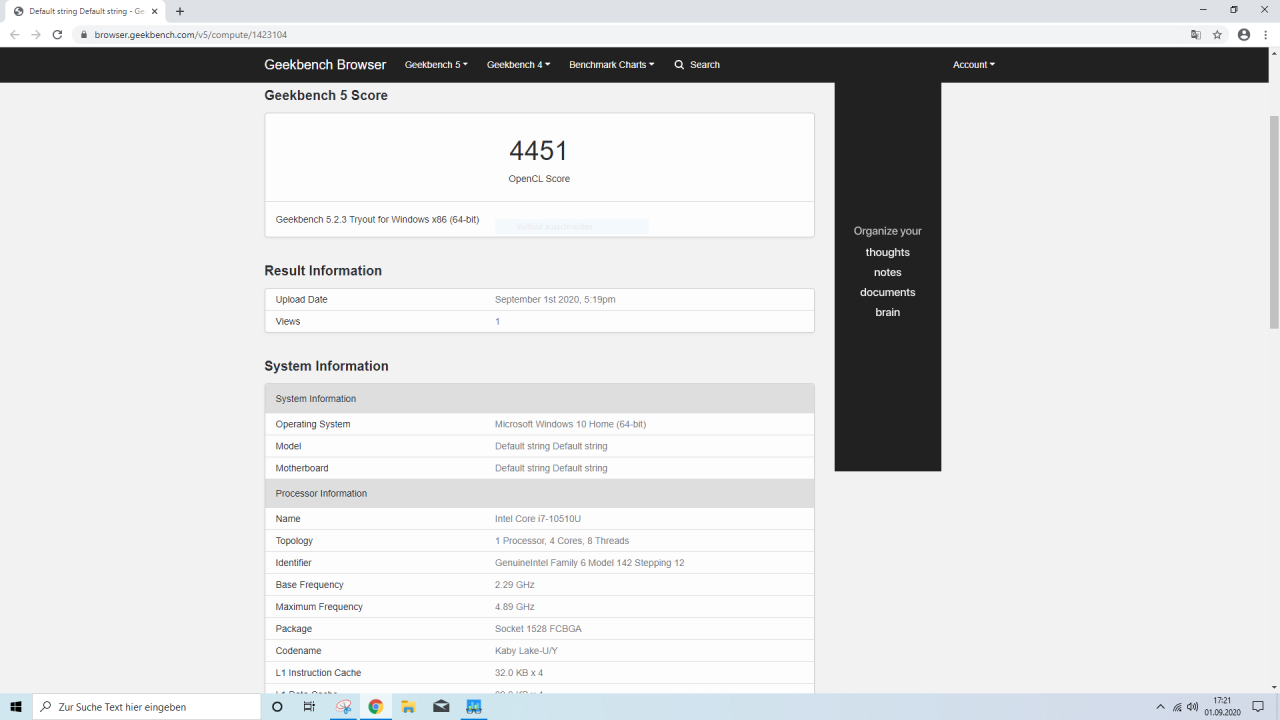This screenshot has width=1280, height=720.
Task: Click the padlock site info icon
Action: point(84,34)
